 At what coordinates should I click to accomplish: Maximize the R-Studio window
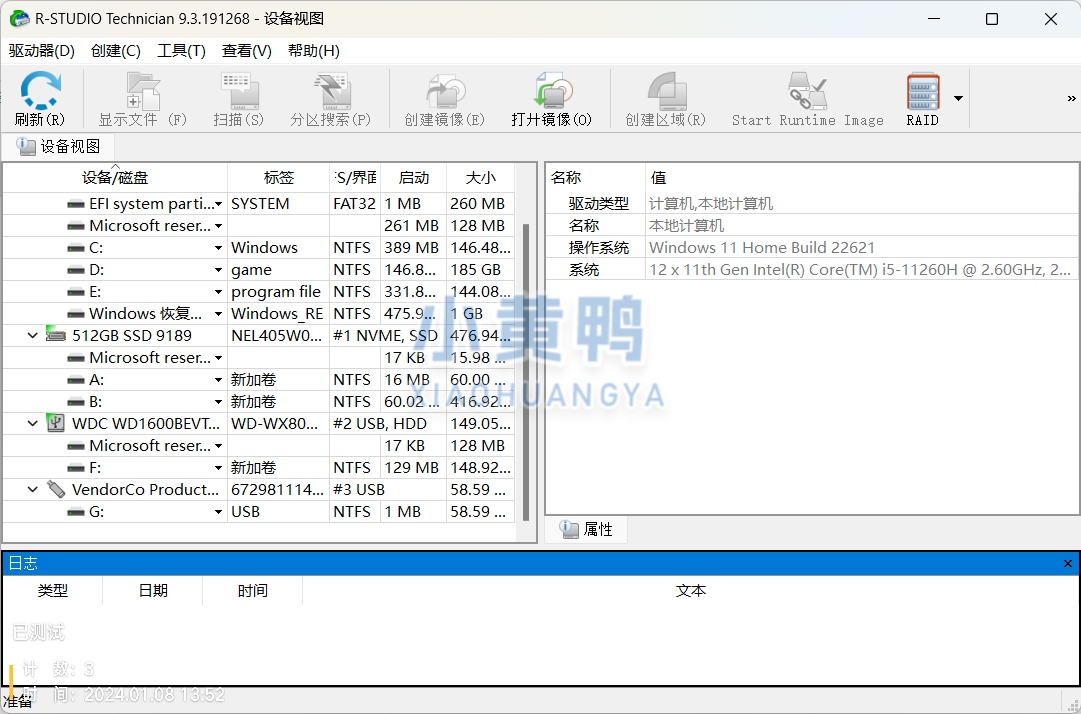pos(991,19)
